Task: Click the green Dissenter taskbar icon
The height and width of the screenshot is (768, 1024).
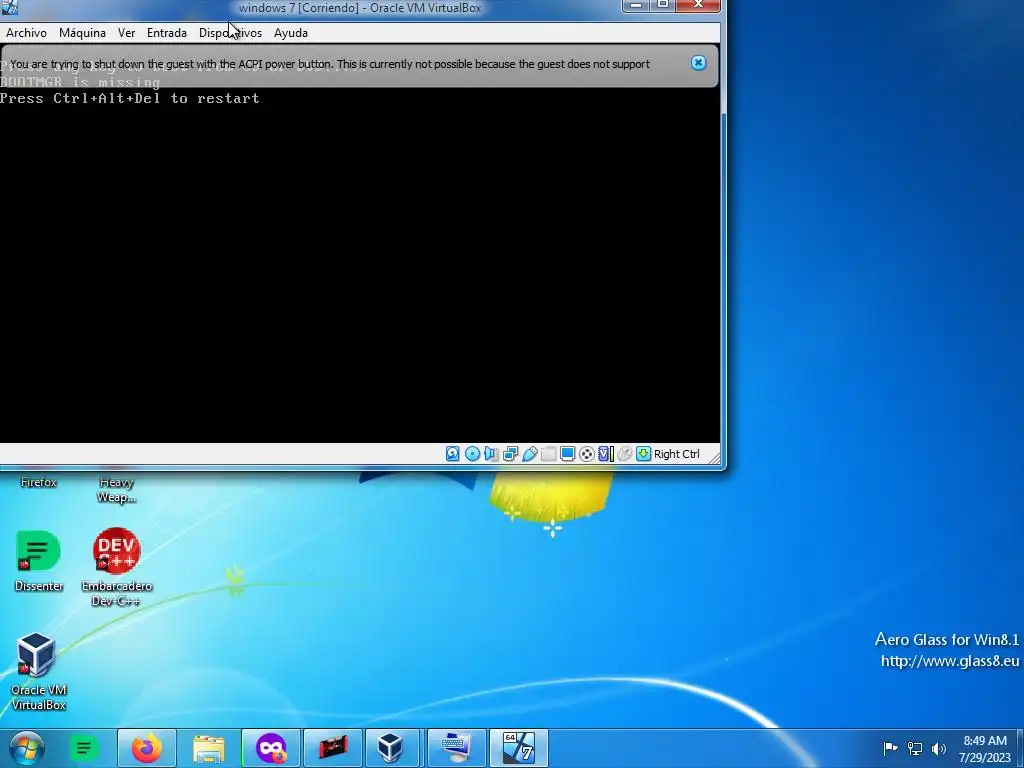Action: point(84,748)
